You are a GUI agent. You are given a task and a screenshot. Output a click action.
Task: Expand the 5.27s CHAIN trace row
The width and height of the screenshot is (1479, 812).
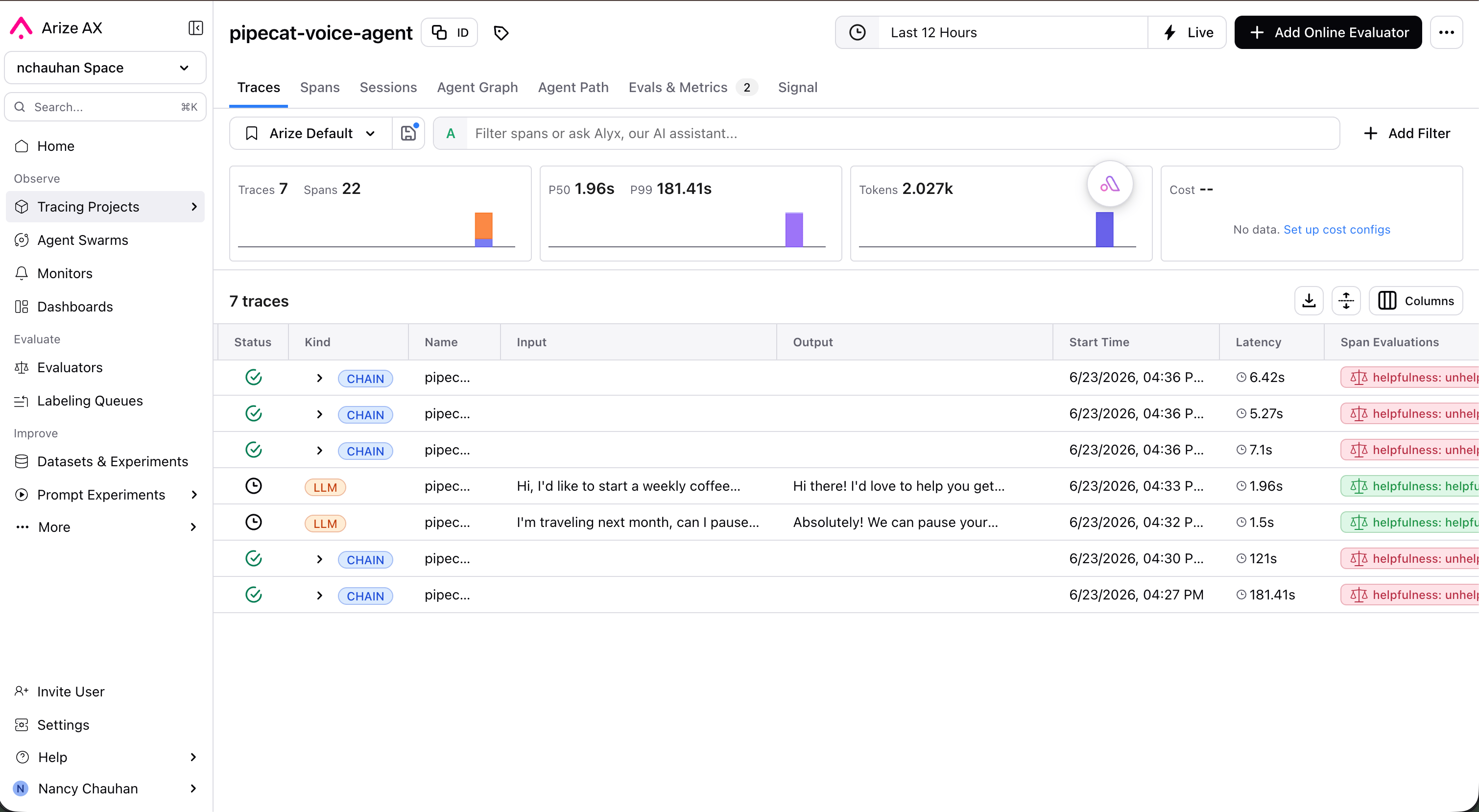point(320,414)
